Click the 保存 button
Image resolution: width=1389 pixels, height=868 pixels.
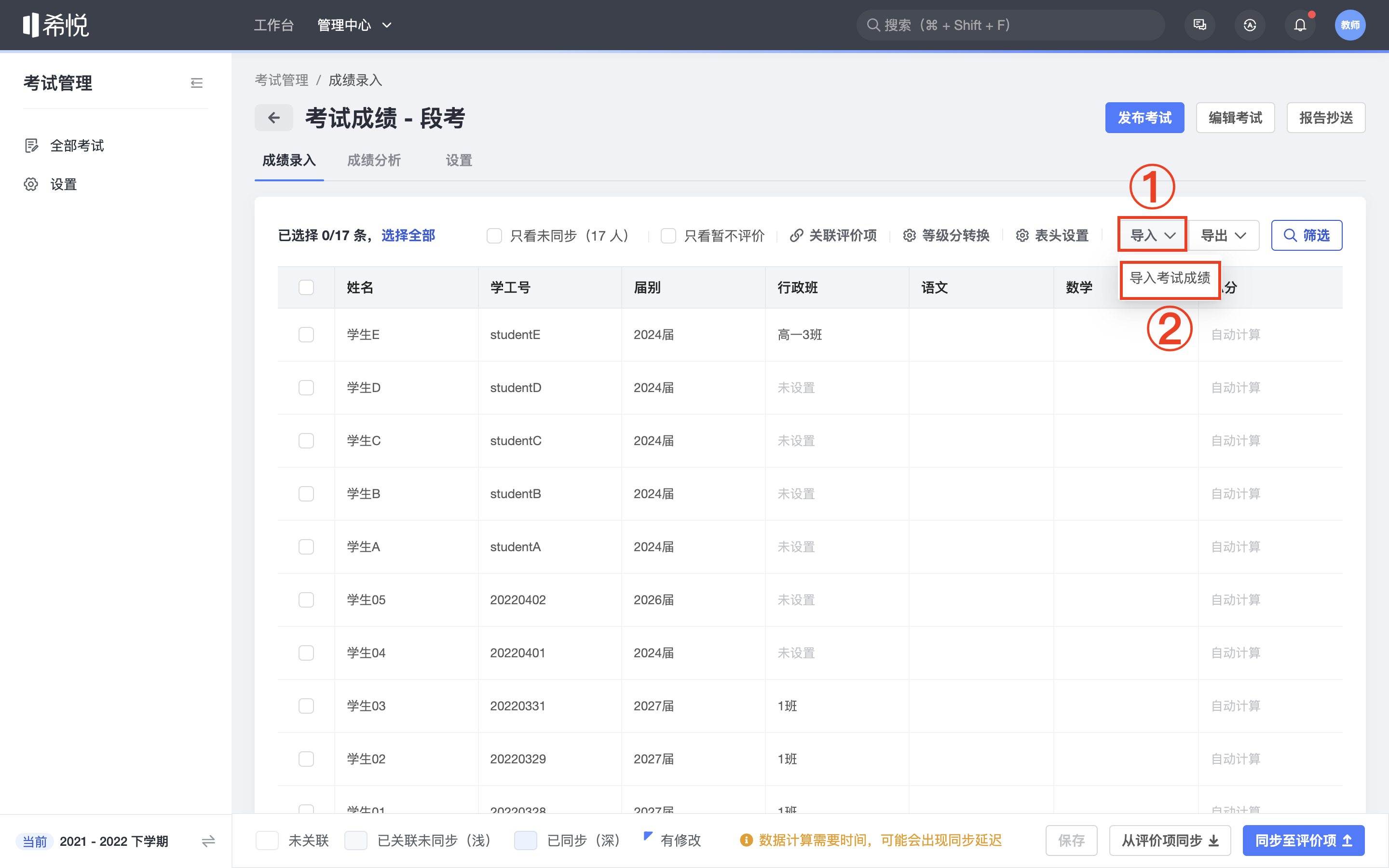[x=1071, y=841]
